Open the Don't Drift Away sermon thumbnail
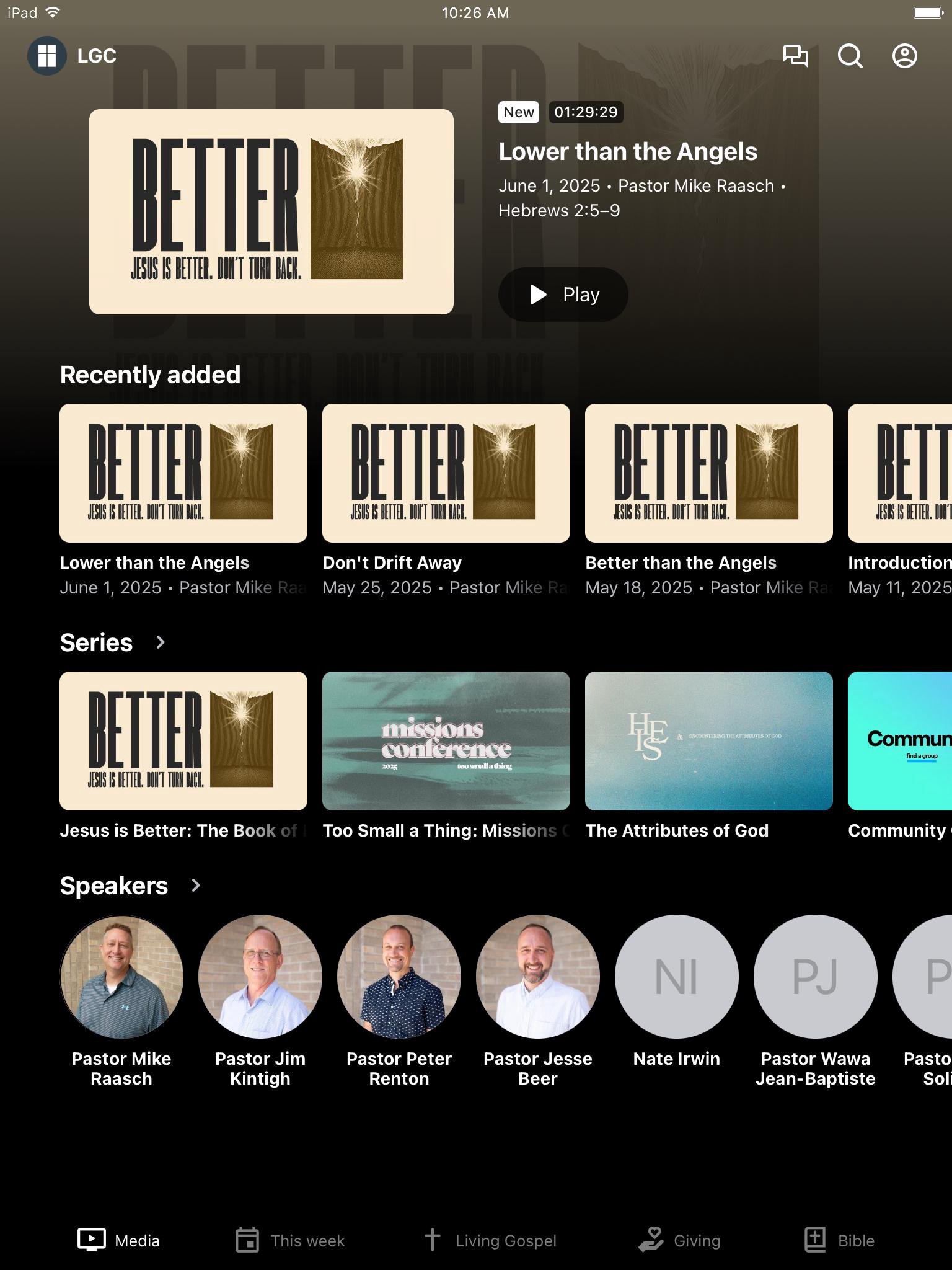The height and width of the screenshot is (1270, 952). click(446, 473)
